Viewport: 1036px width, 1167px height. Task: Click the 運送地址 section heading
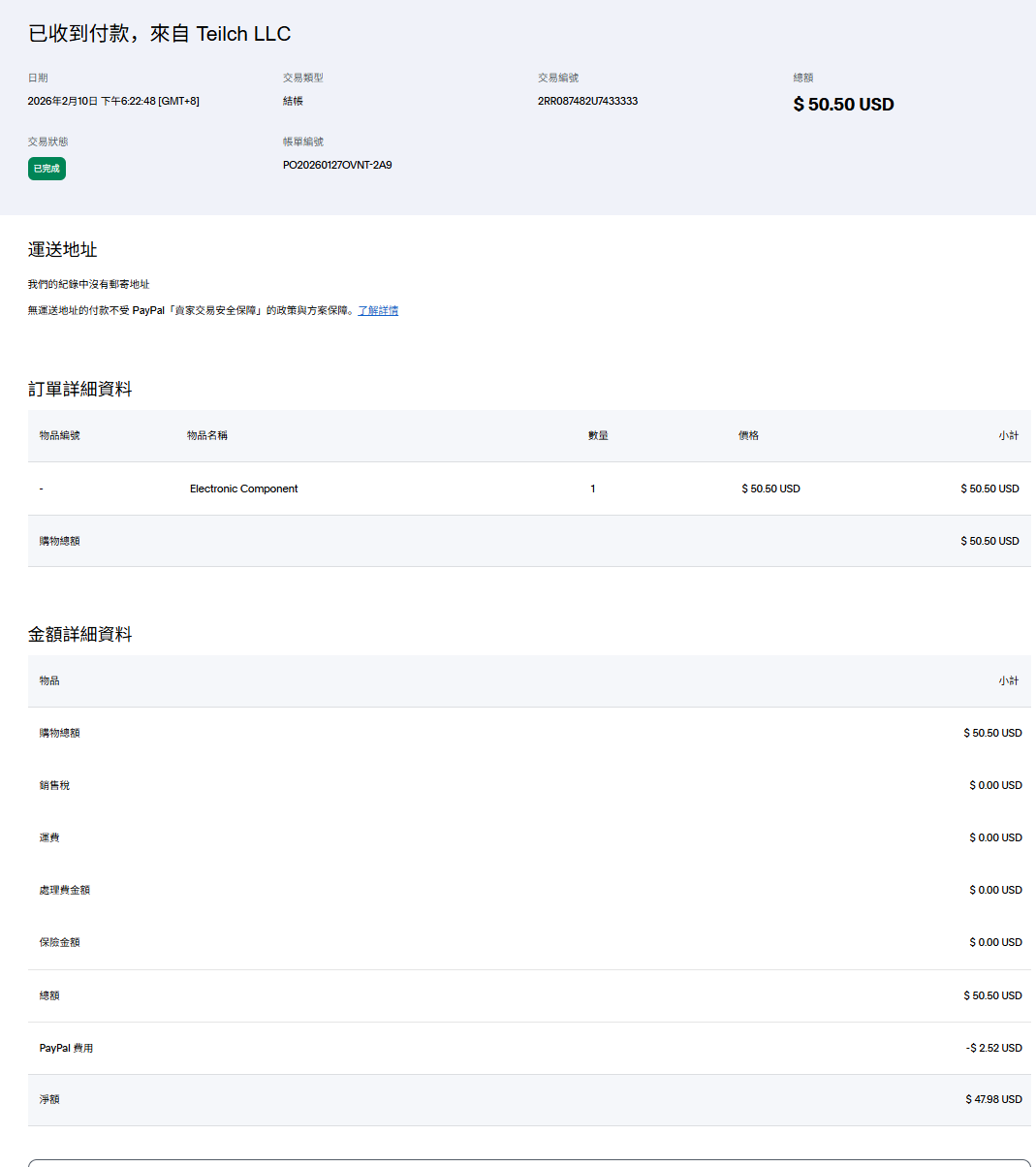62,249
